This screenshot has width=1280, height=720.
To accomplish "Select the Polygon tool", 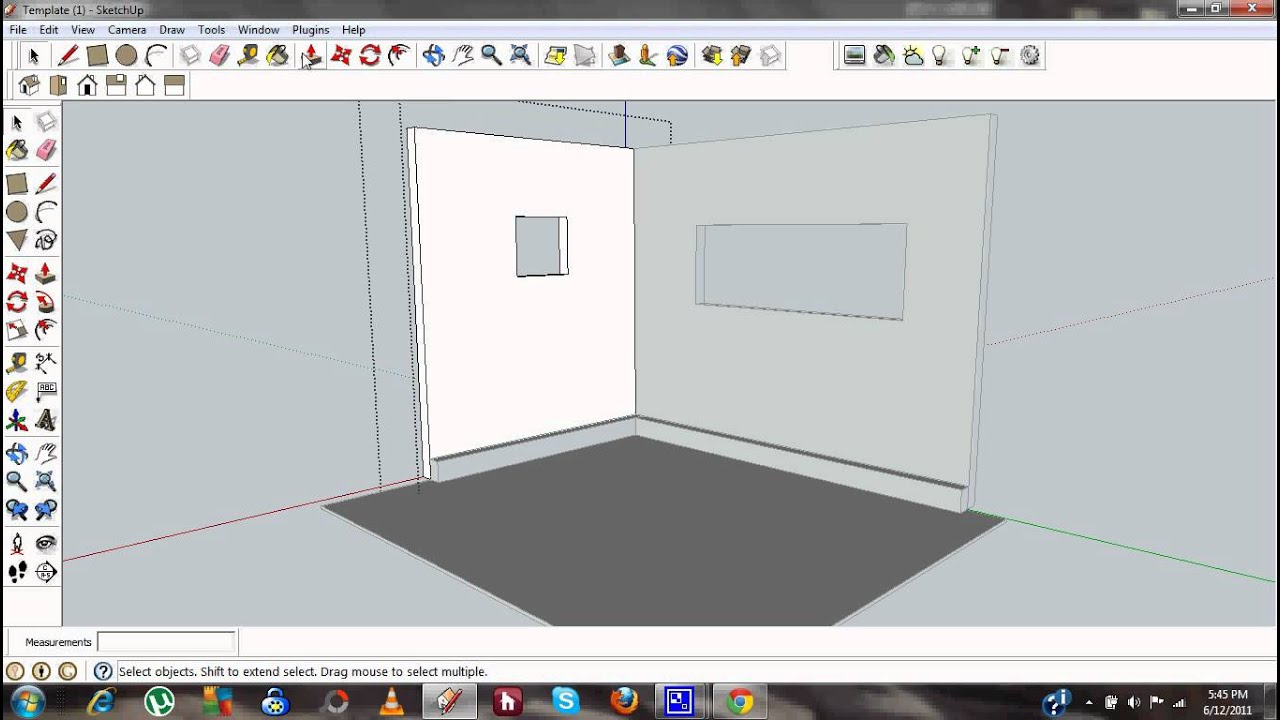I will point(17,240).
